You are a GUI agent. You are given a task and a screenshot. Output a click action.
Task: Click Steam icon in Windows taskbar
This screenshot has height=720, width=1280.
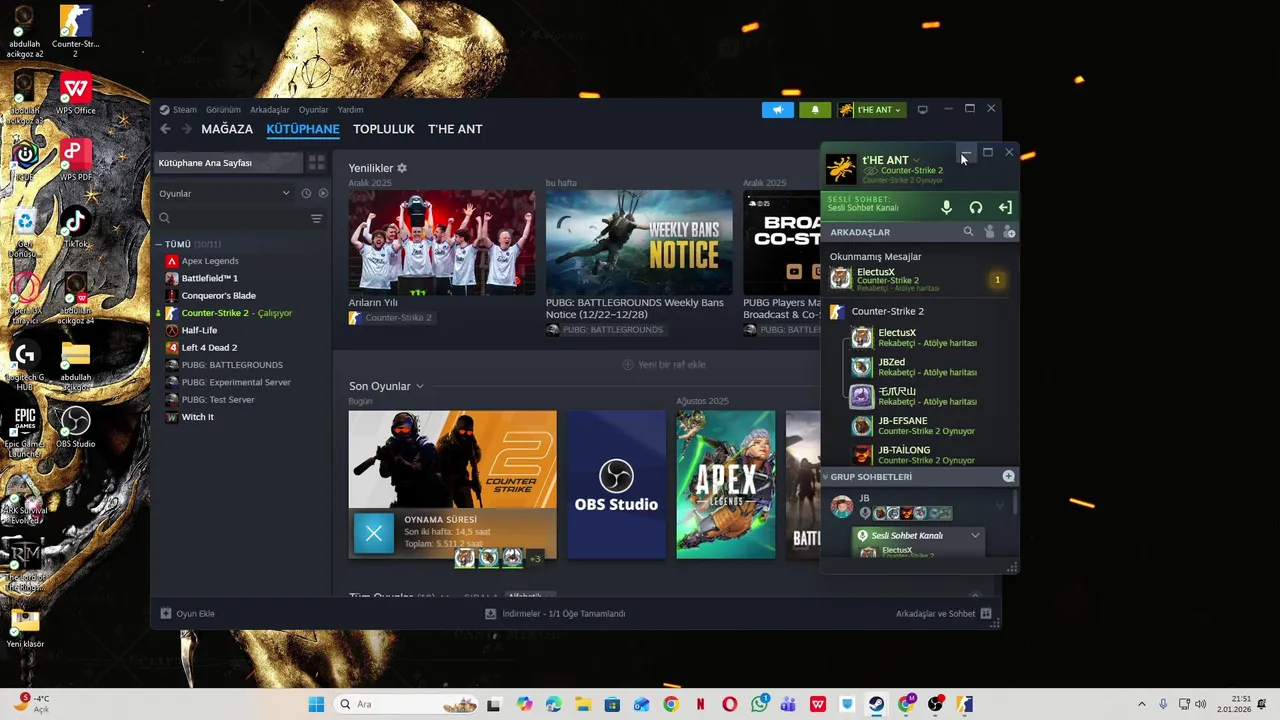point(876,704)
